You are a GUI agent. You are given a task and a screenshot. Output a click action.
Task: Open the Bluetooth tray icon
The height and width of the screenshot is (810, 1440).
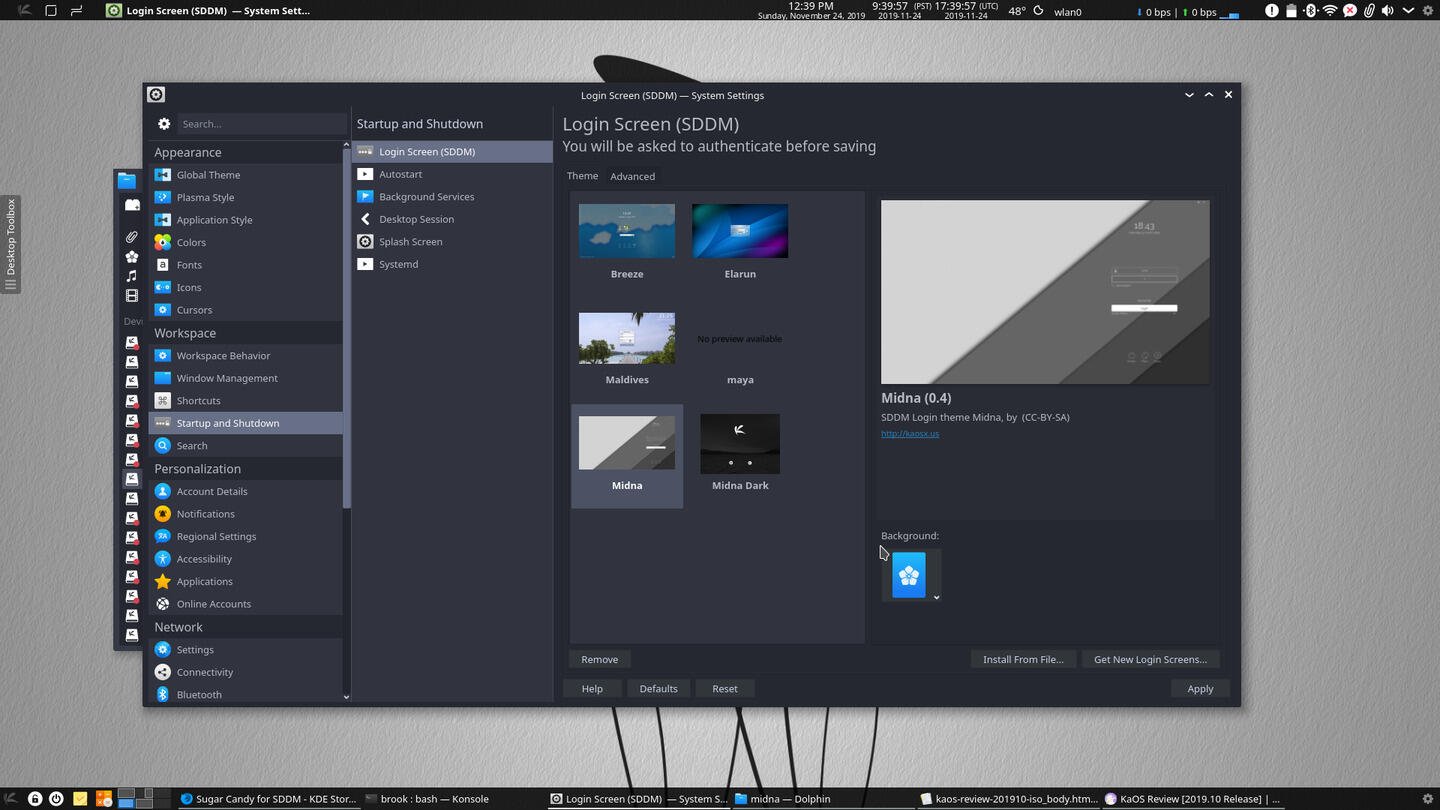click(1310, 11)
